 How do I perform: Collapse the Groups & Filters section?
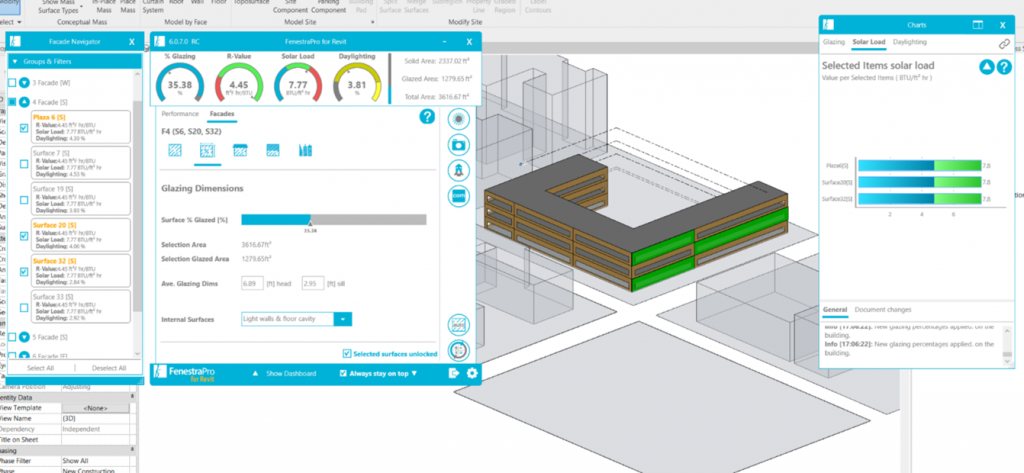(15, 61)
